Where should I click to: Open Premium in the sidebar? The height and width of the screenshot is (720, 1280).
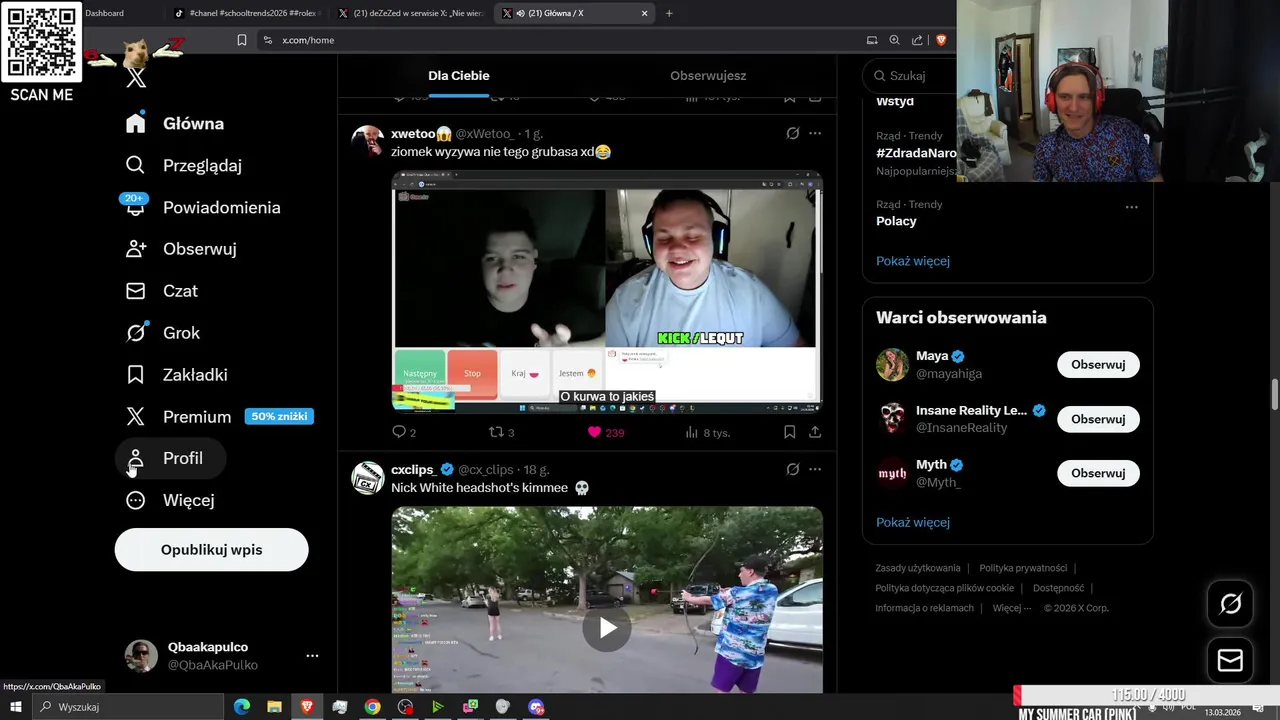click(x=220, y=417)
